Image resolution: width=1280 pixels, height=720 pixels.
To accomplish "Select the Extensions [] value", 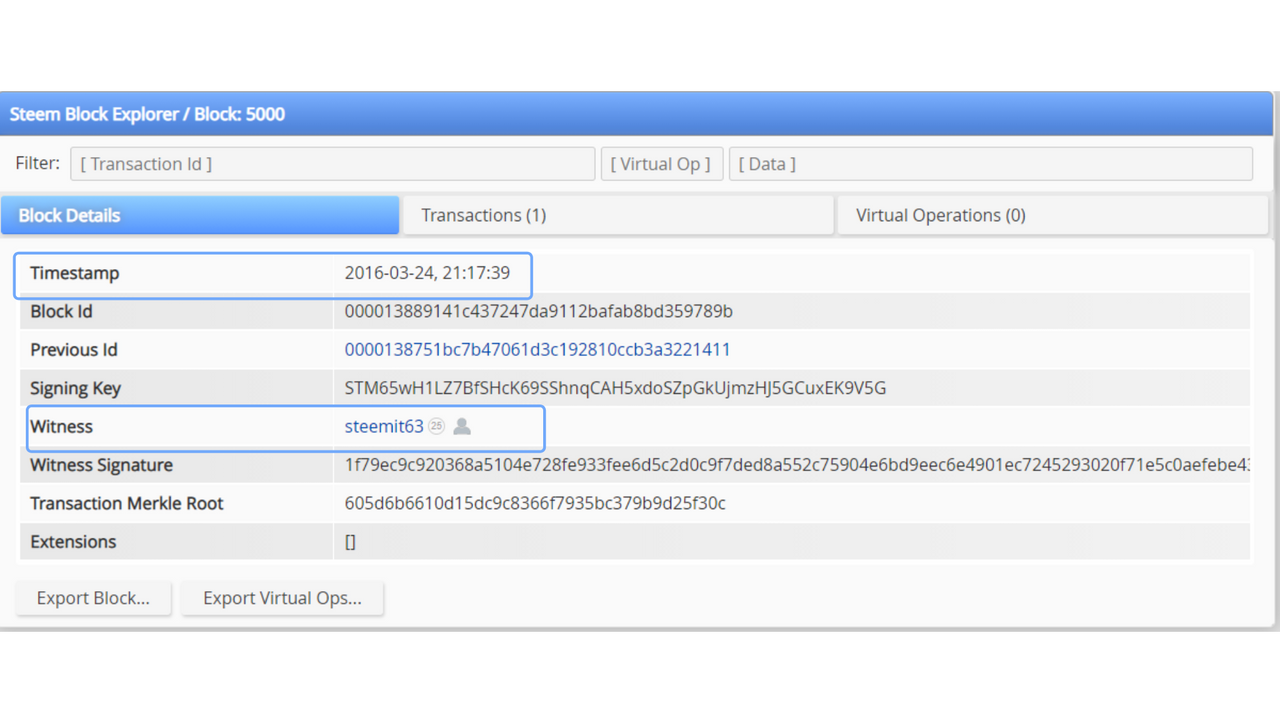I will 350,541.
